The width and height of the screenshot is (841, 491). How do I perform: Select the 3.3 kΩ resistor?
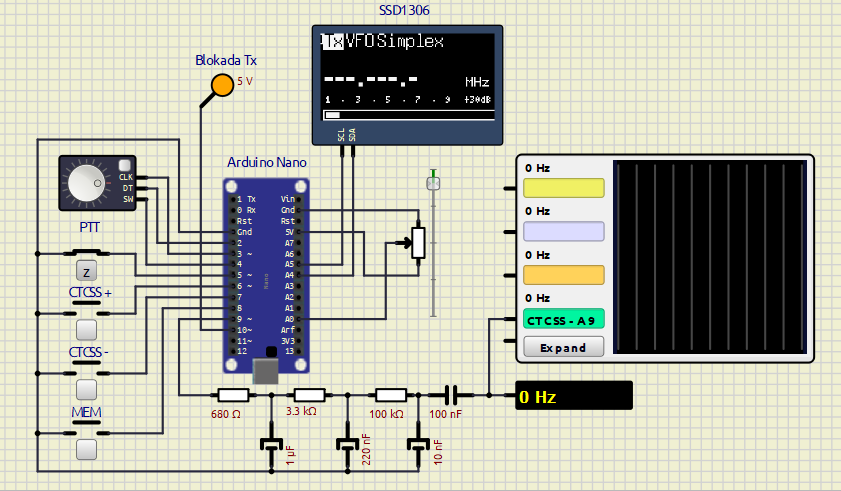click(x=309, y=395)
